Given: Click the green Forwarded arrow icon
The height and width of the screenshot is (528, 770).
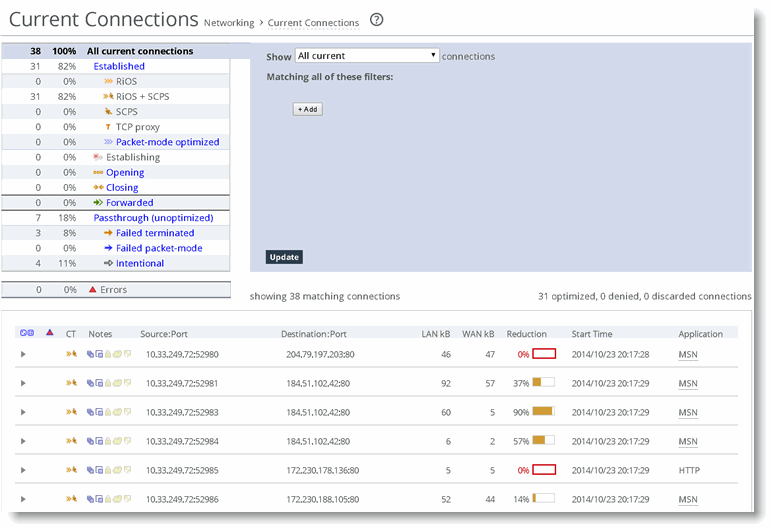Looking at the screenshot, I should pos(98,203).
